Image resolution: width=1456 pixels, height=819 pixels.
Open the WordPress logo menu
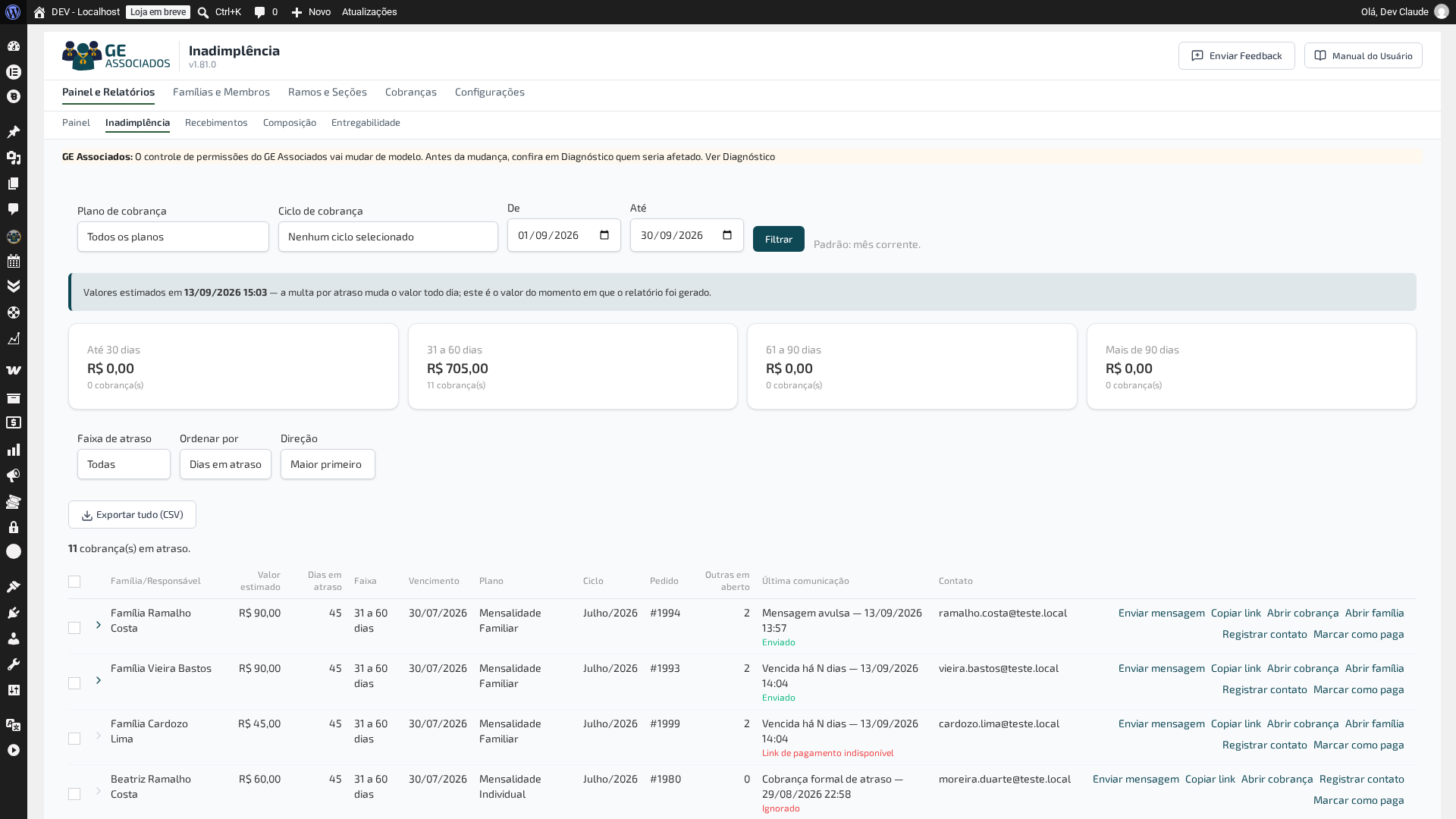coord(13,12)
